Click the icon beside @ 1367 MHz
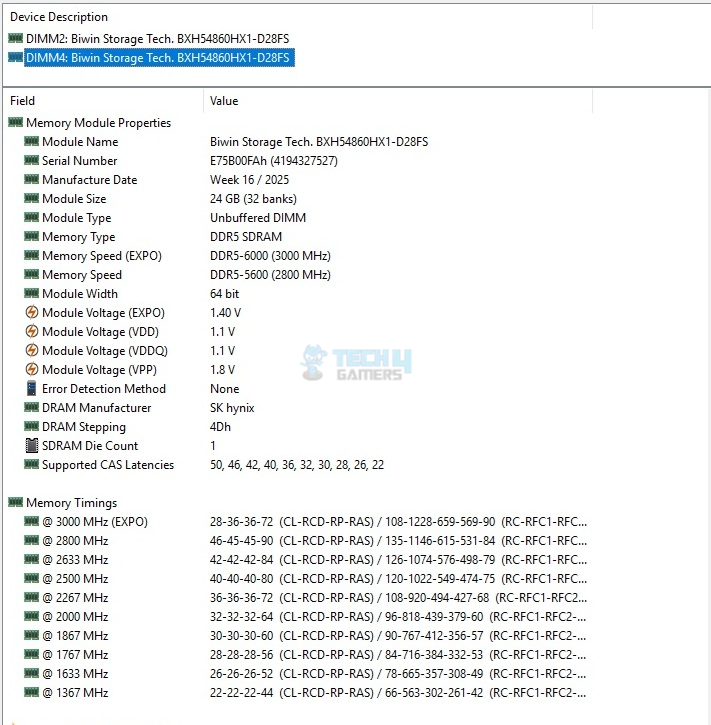The image size is (711, 725). coord(31,692)
